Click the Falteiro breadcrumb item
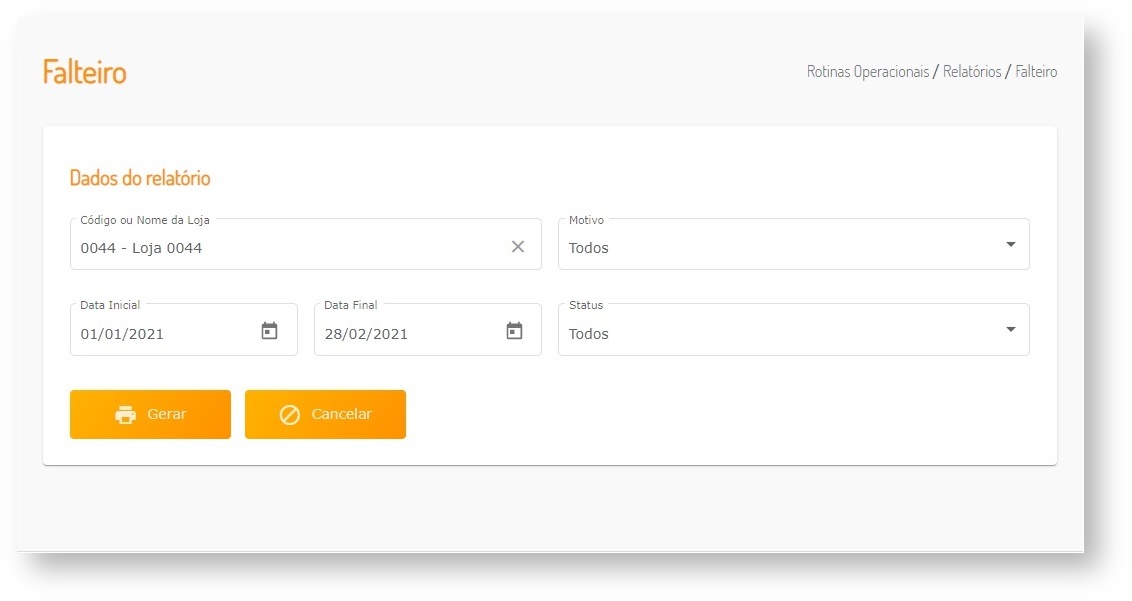This screenshot has width=1132, height=601. point(1036,72)
